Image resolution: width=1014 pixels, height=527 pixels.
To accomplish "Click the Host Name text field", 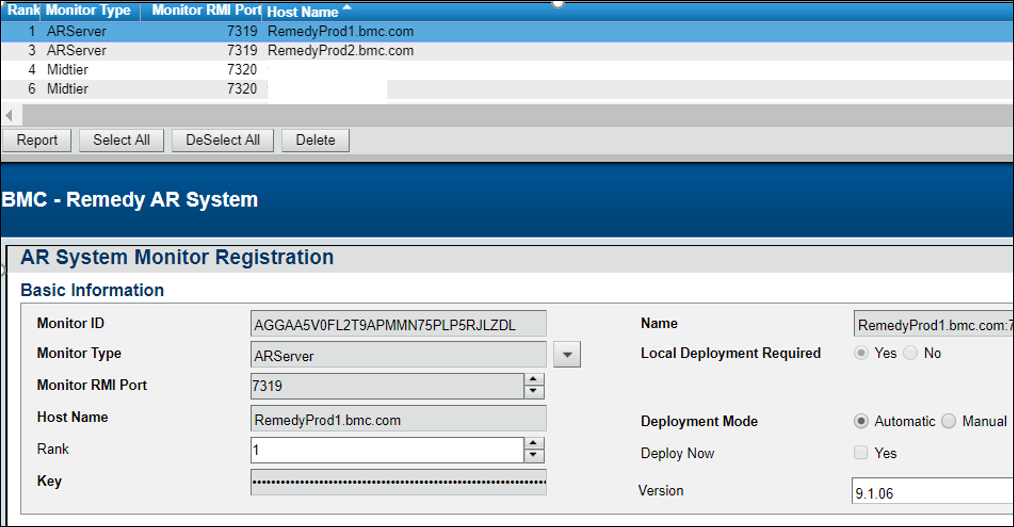I will tap(398, 420).
